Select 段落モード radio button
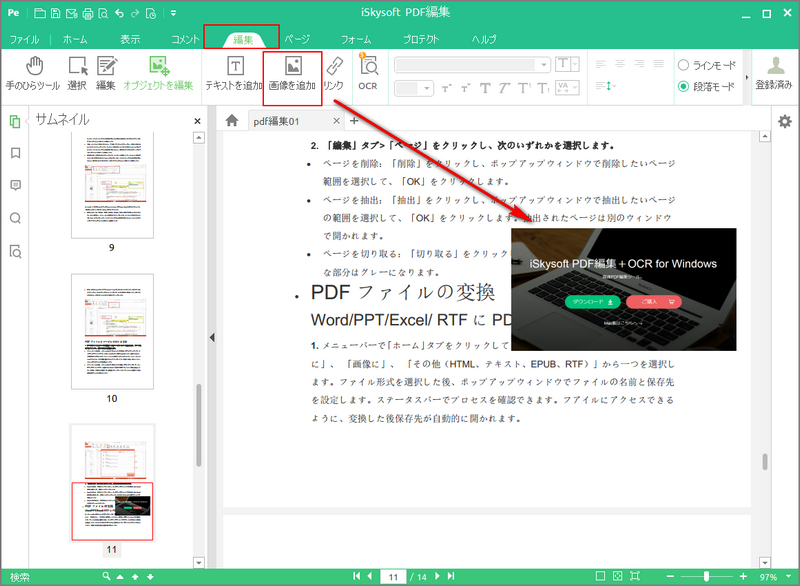This screenshot has height=586, width=800. (684, 88)
